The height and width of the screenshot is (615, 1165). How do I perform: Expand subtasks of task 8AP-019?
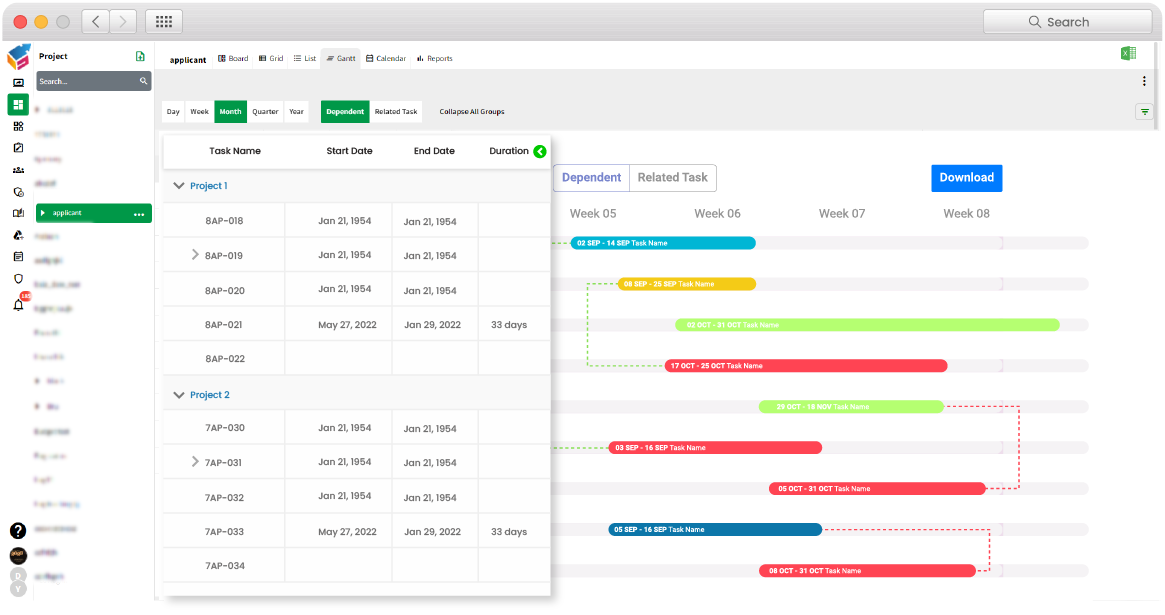[196, 254]
